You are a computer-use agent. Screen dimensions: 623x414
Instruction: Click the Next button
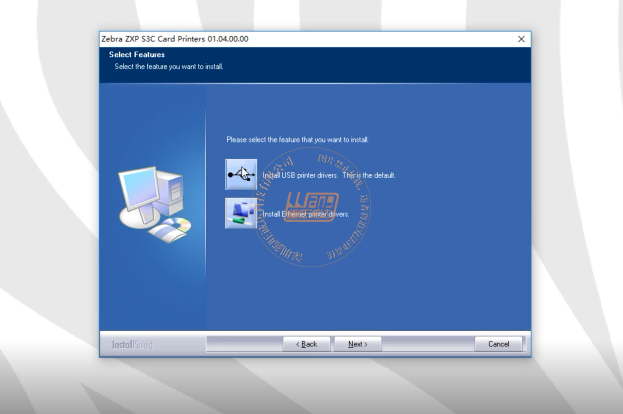pyautogui.click(x=358, y=344)
